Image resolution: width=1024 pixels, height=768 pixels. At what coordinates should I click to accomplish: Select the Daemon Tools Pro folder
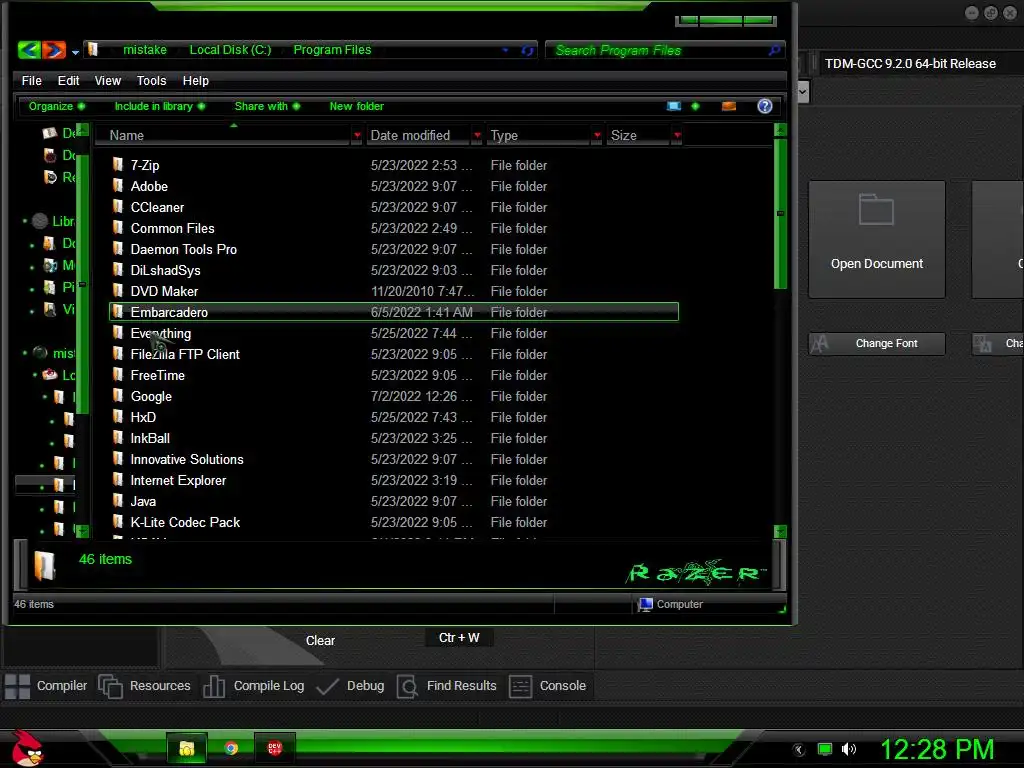184,249
